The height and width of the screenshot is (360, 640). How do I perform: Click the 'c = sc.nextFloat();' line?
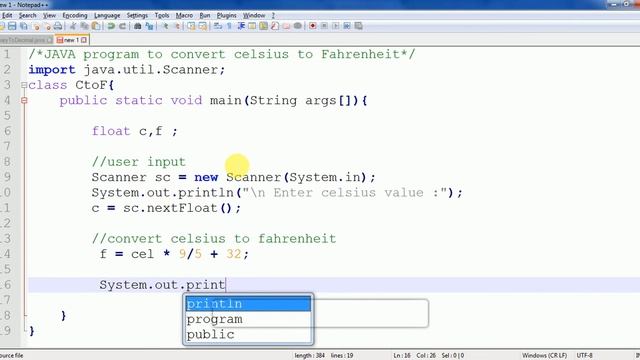point(166,208)
